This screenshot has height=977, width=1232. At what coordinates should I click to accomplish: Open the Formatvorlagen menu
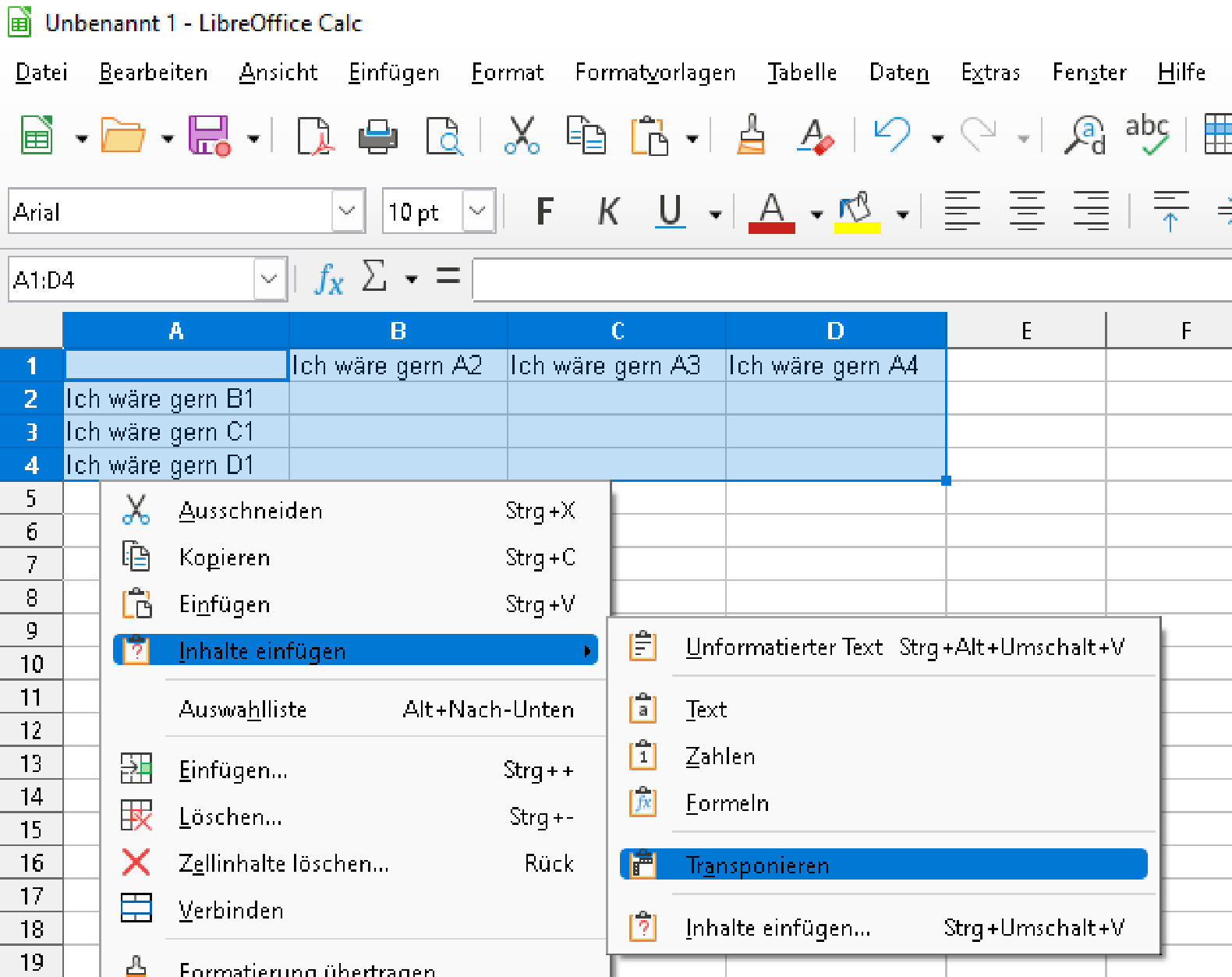pos(655,73)
